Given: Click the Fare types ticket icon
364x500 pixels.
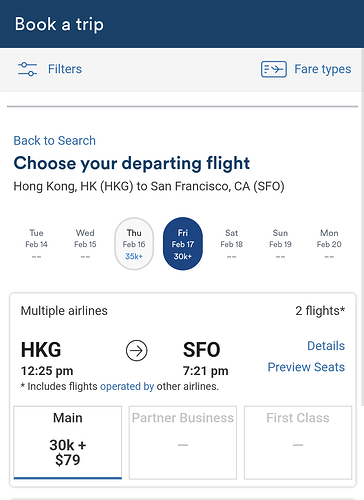Looking at the screenshot, I should (x=274, y=69).
